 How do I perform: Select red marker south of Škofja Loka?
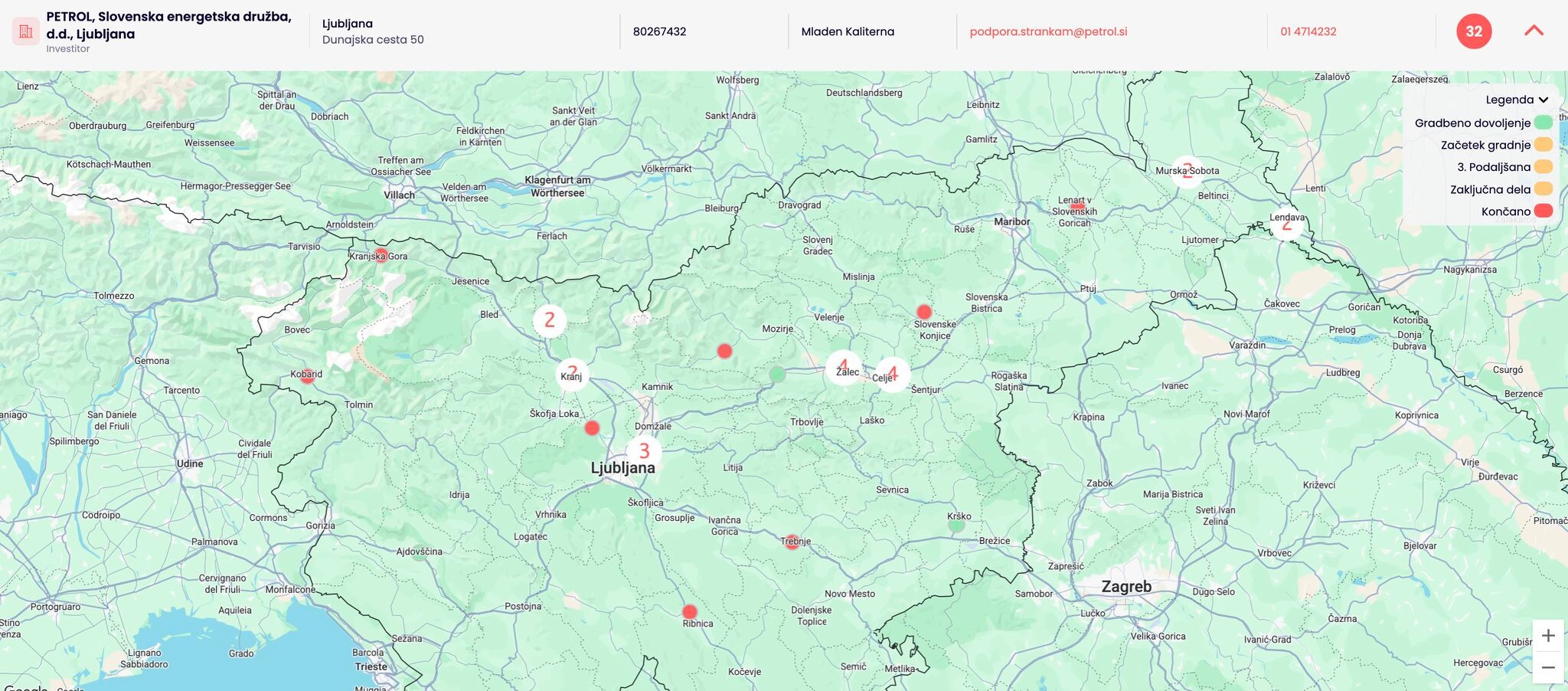coord(592,427)
